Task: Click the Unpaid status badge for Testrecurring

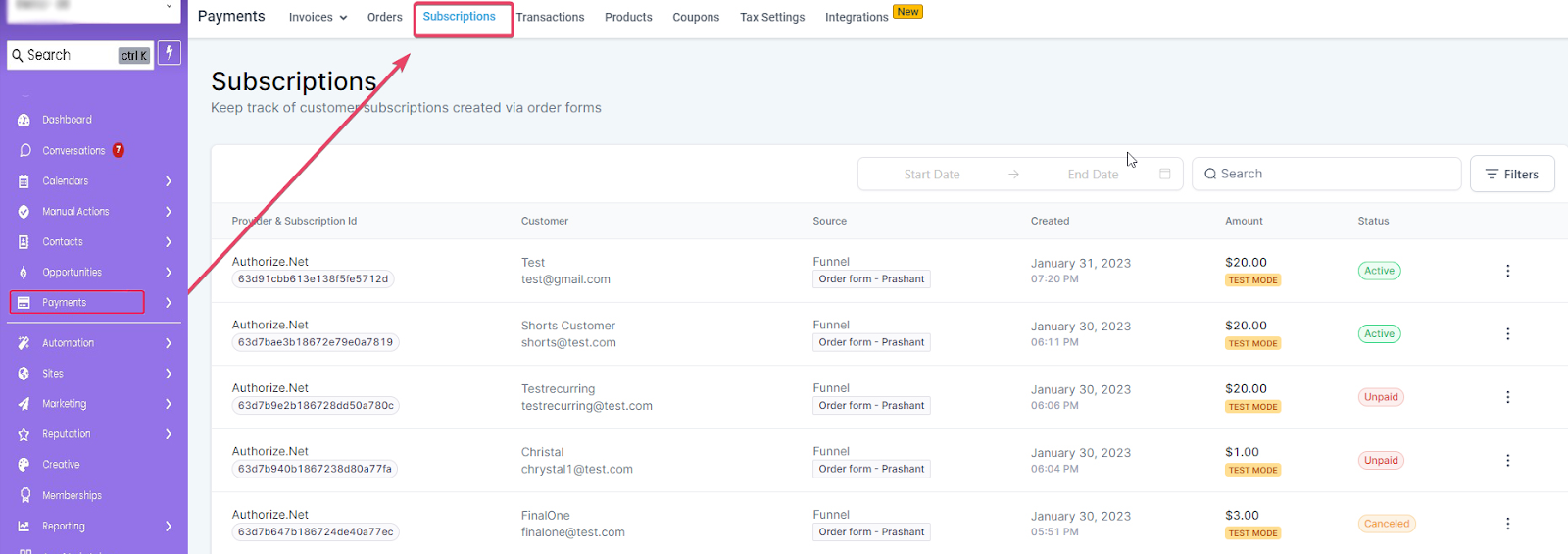Action: 1381,397
